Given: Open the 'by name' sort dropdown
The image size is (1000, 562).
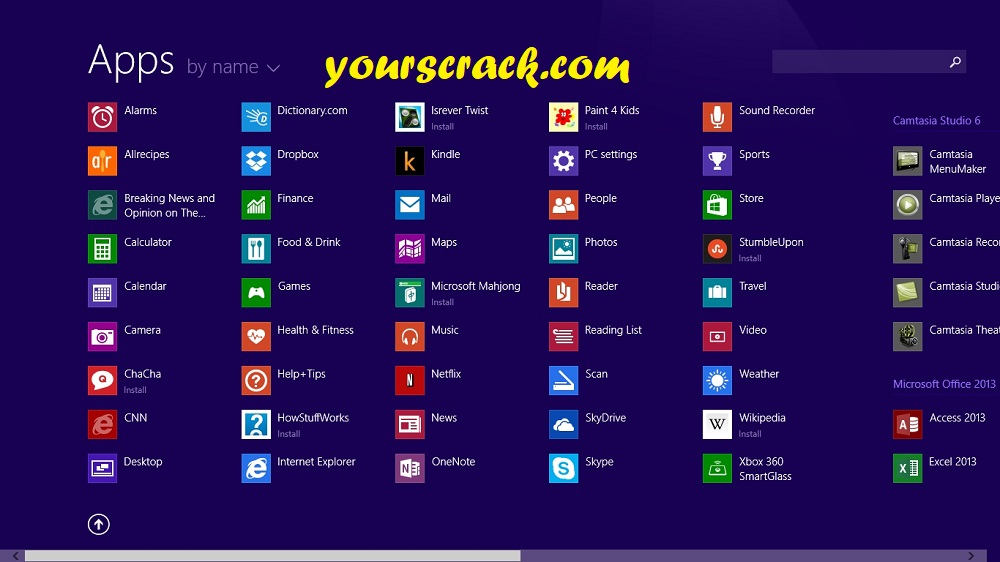Looking at the screenshot, I should [x=233, y=66].
